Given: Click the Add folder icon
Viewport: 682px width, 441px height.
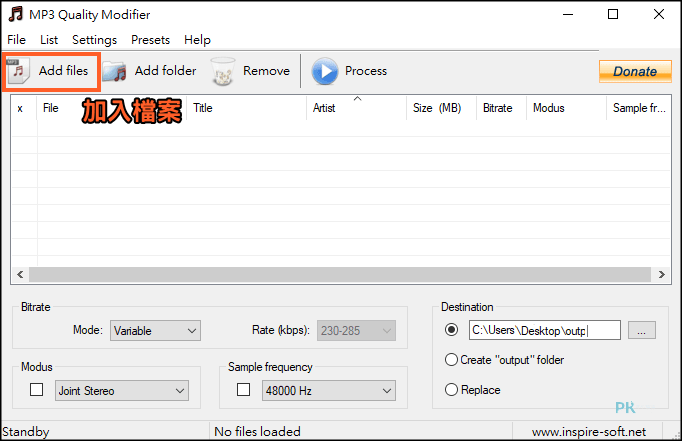Looking at the screenshot, I should [115, 71].
